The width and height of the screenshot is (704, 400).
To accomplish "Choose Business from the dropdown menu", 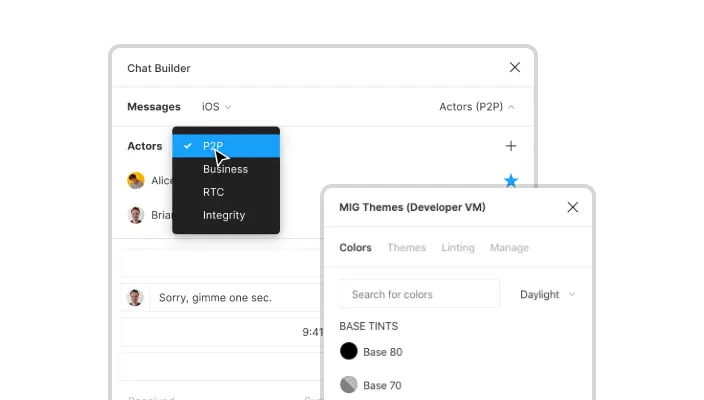I will click(226, 169).
